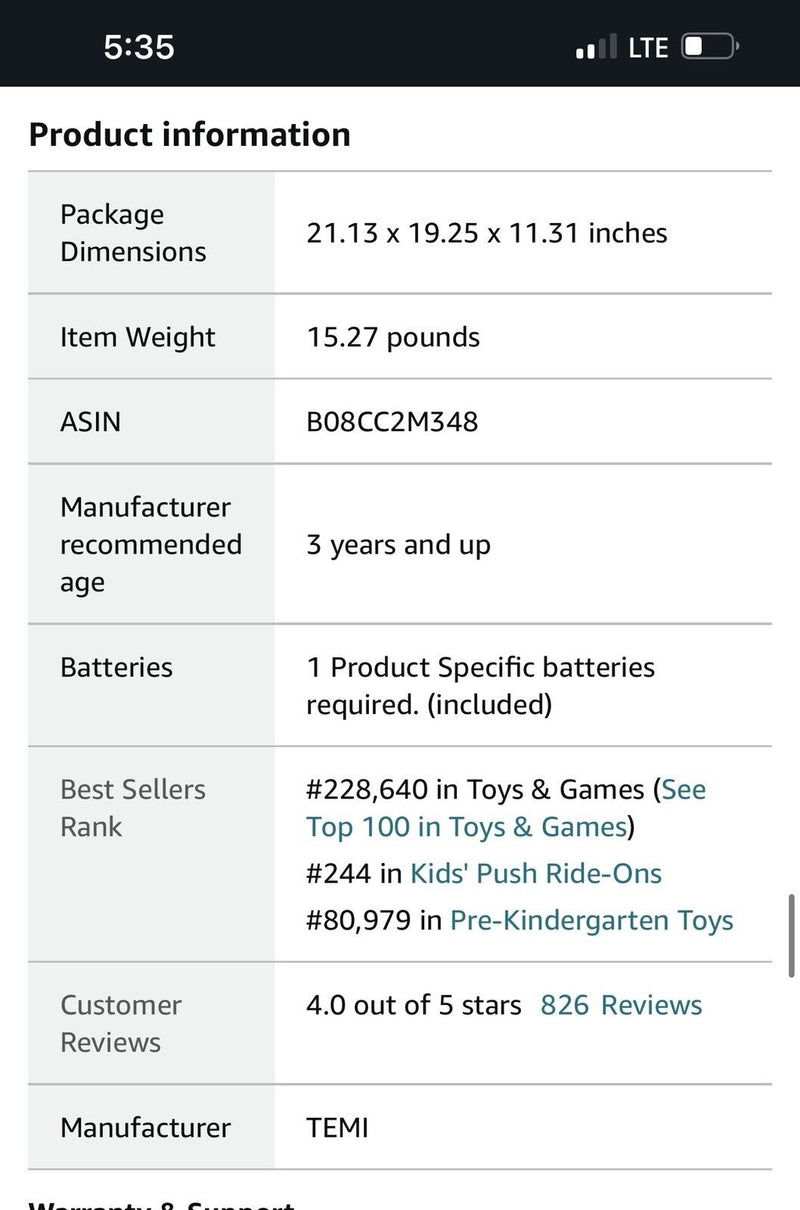
Task: Tap the battery icon in status bar
Action: (709, 47)
